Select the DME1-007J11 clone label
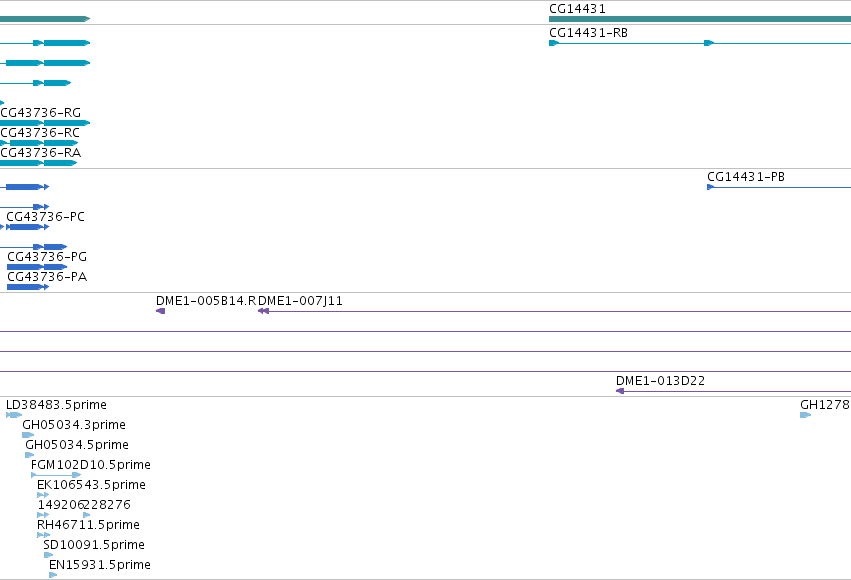 (x=301, y=301)
